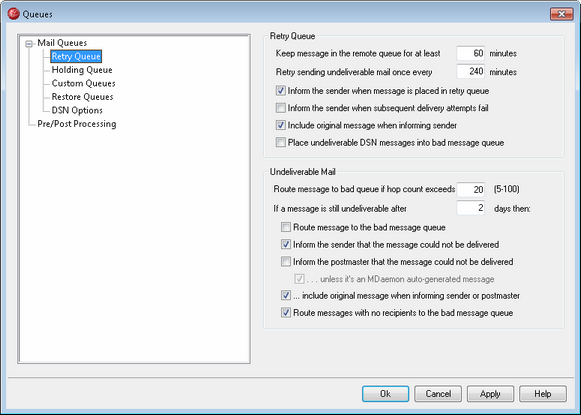Click the remote queue minutes field showing 60
Image resolution: width=581 pixels, height=415 pixels.
[471, 53]
